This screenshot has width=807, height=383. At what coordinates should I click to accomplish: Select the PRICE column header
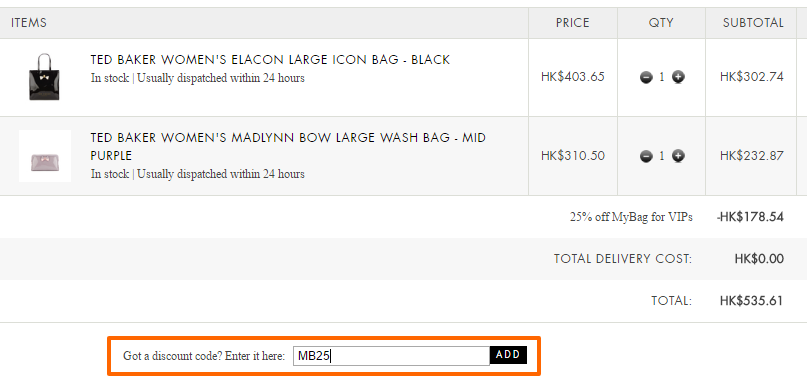click(572, 23)
